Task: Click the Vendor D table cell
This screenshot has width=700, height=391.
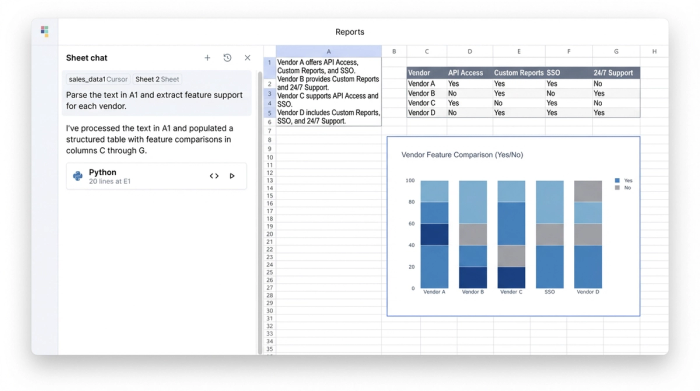Action: tap(426, 113)
